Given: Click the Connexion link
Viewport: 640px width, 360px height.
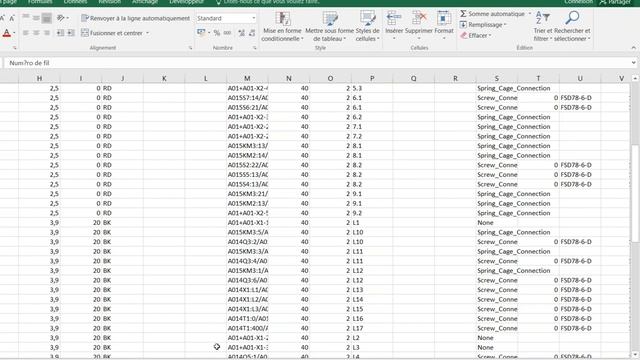Looking at the screenshot, I should [579, 2].
